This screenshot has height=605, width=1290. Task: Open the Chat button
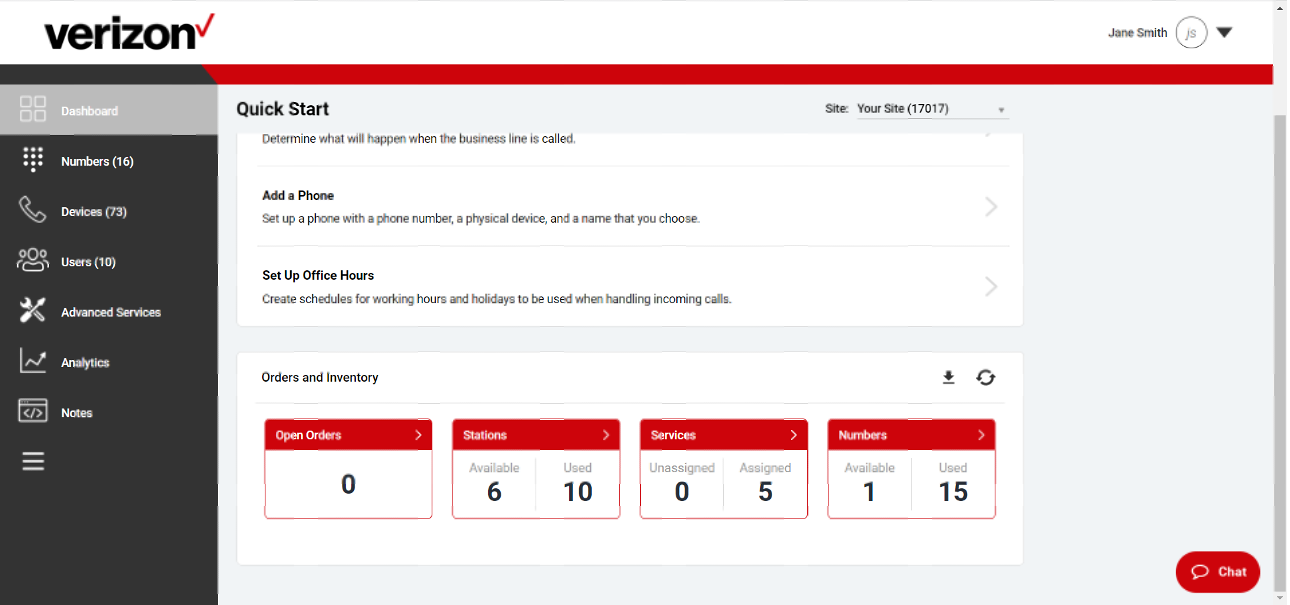coord(1218,572)
